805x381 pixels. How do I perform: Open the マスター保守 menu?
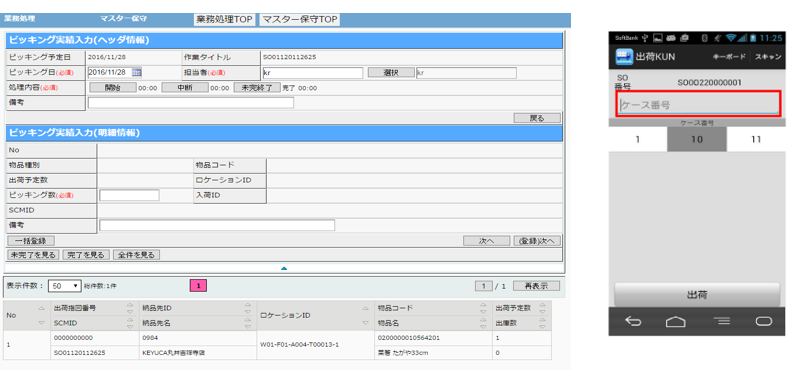[124, 18]
